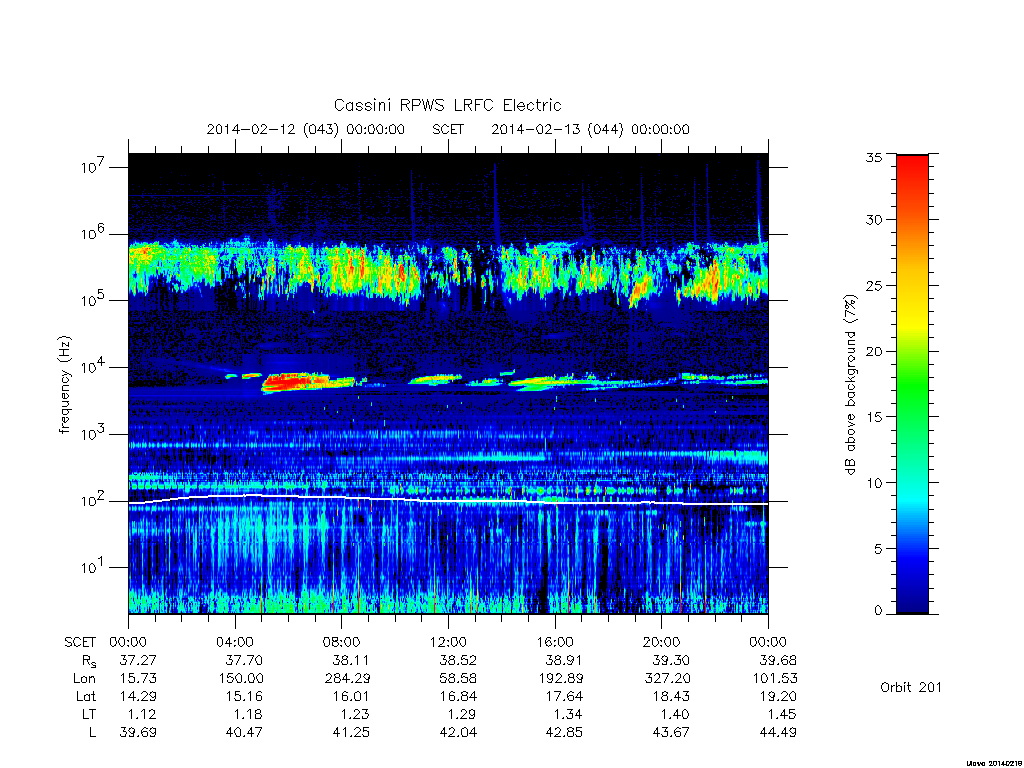Select the 10^6 frequency axis label
The height and width of the screenshot is (768, 1024).
pos(93,232)
